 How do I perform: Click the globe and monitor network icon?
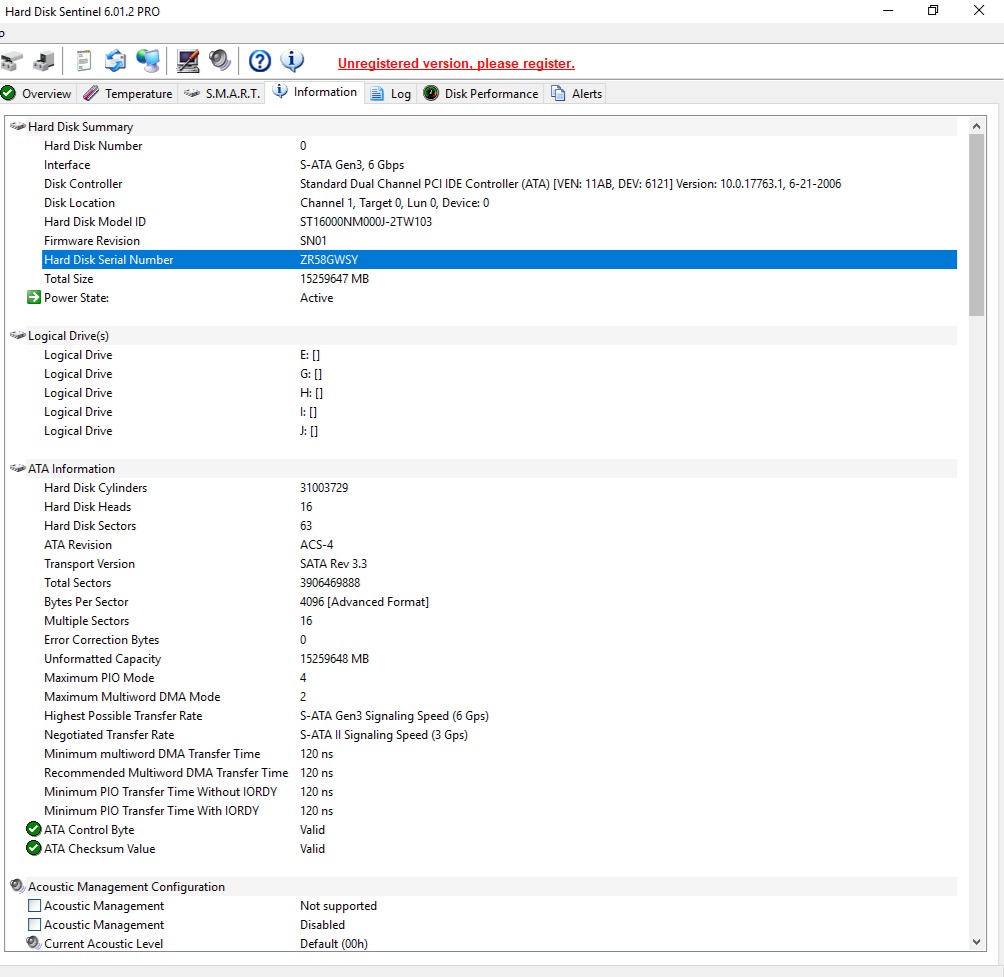(x=148, y=61)
